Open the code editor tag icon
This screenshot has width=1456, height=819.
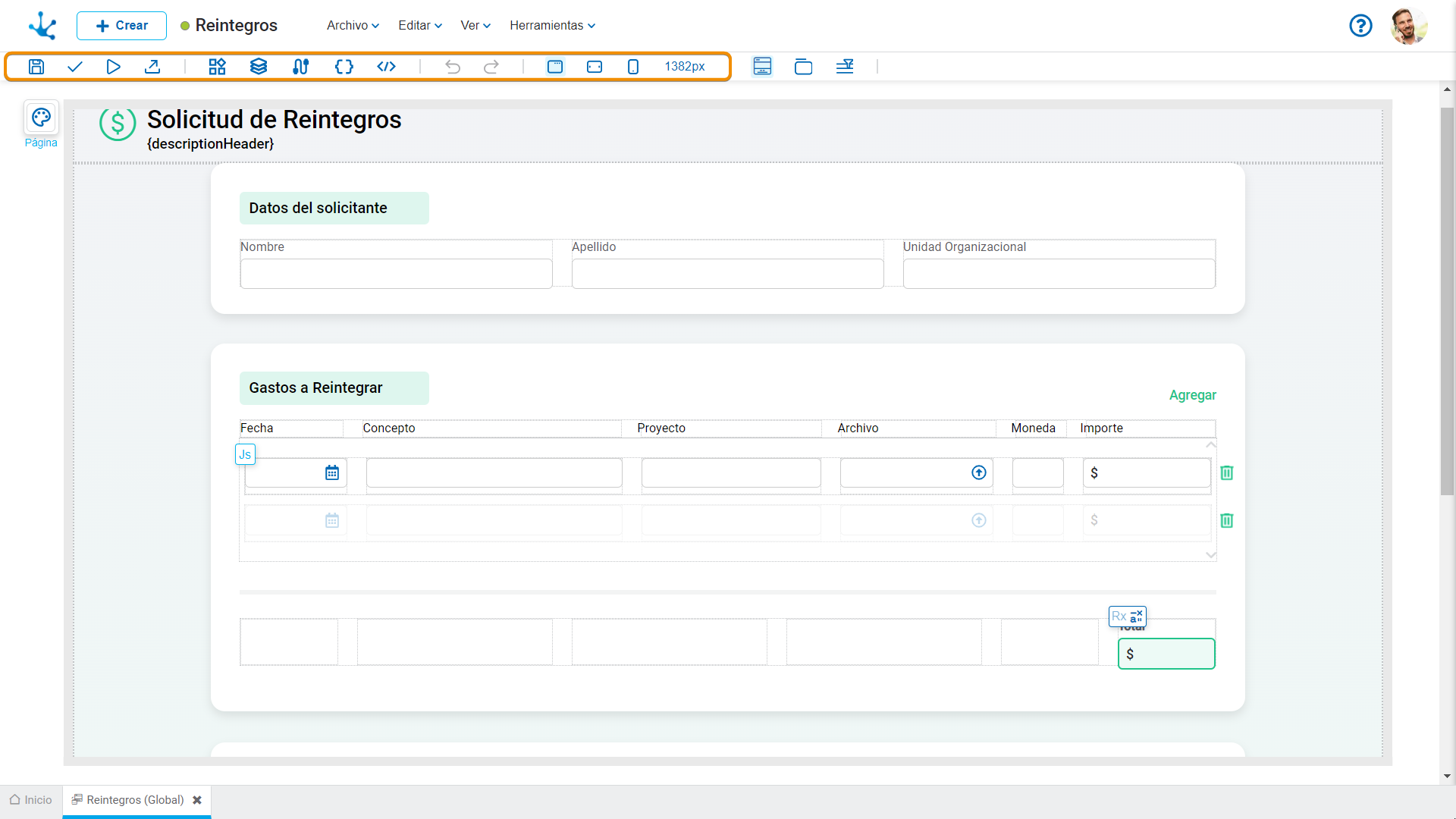point(386,67)
